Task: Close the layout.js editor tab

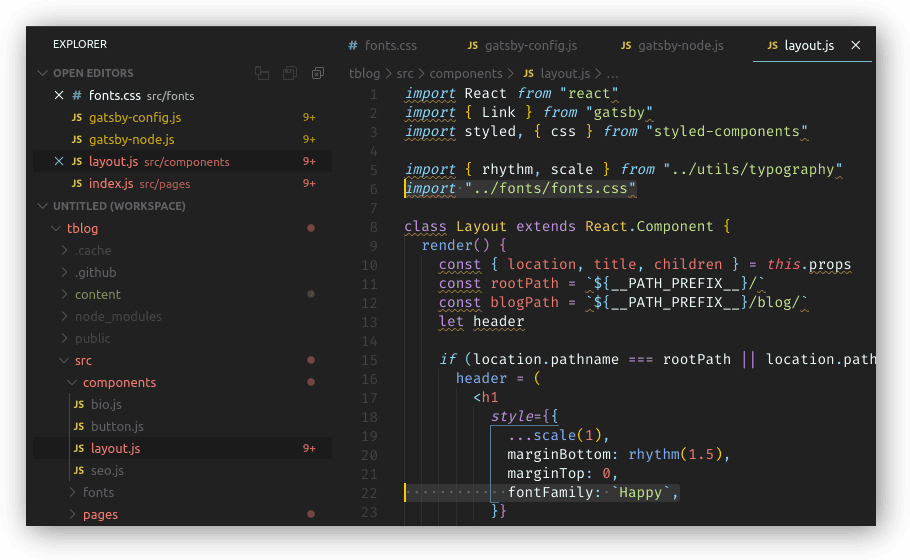Action: point(855,46)
